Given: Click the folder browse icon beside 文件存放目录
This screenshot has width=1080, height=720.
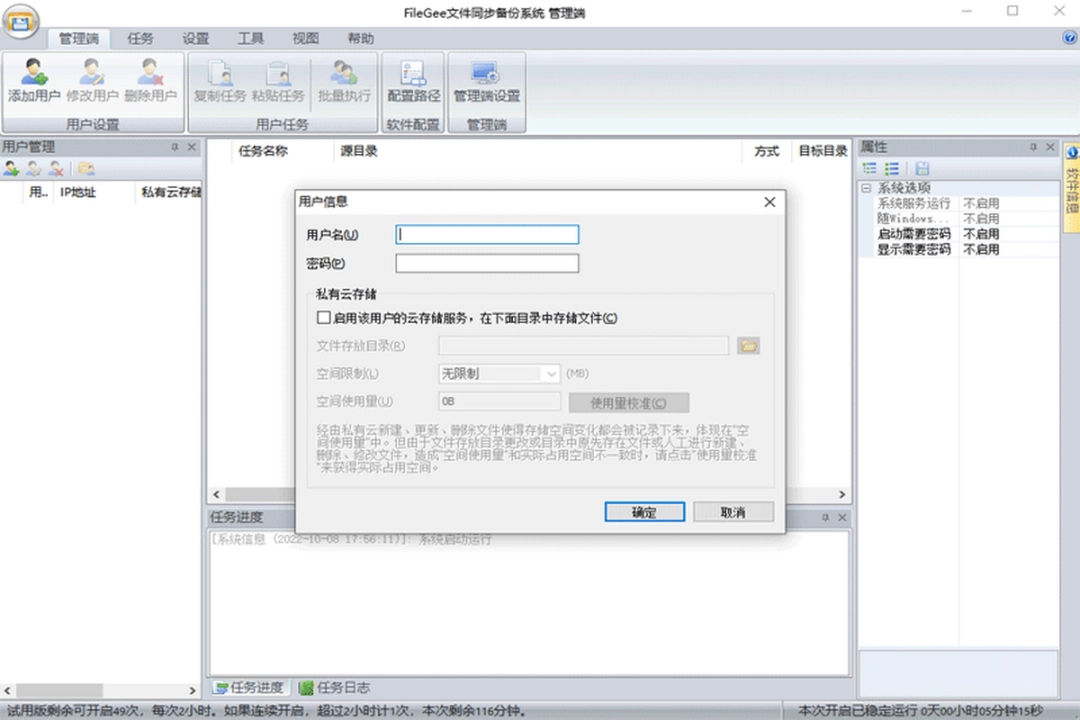Looking at the screenshot, I should (x=748, y=345).
